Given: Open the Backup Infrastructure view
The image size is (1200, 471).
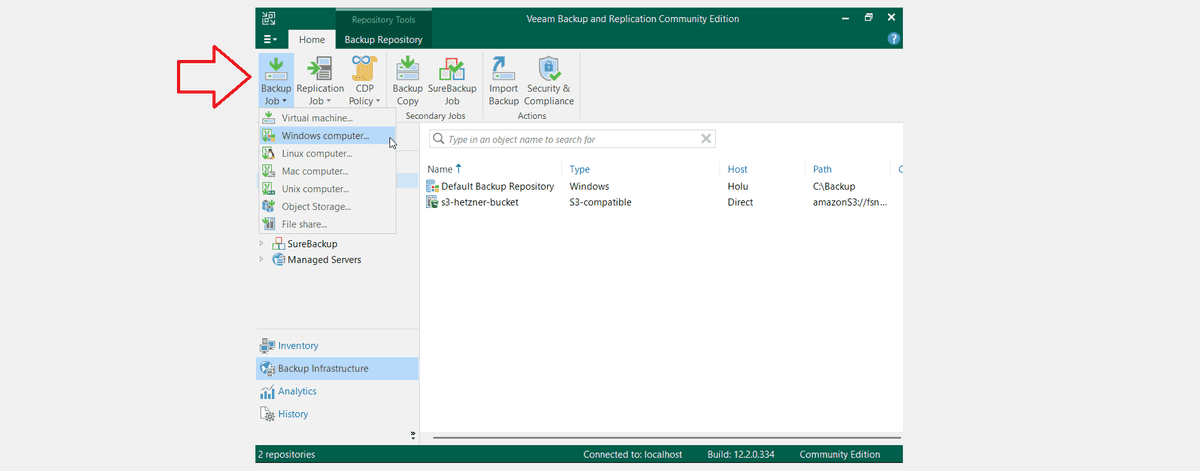Looking at the screenshot, I should (338, 368).
